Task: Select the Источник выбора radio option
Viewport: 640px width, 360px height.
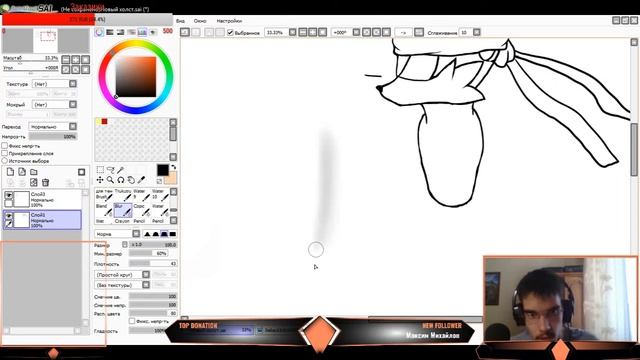Action: point(5,161)
